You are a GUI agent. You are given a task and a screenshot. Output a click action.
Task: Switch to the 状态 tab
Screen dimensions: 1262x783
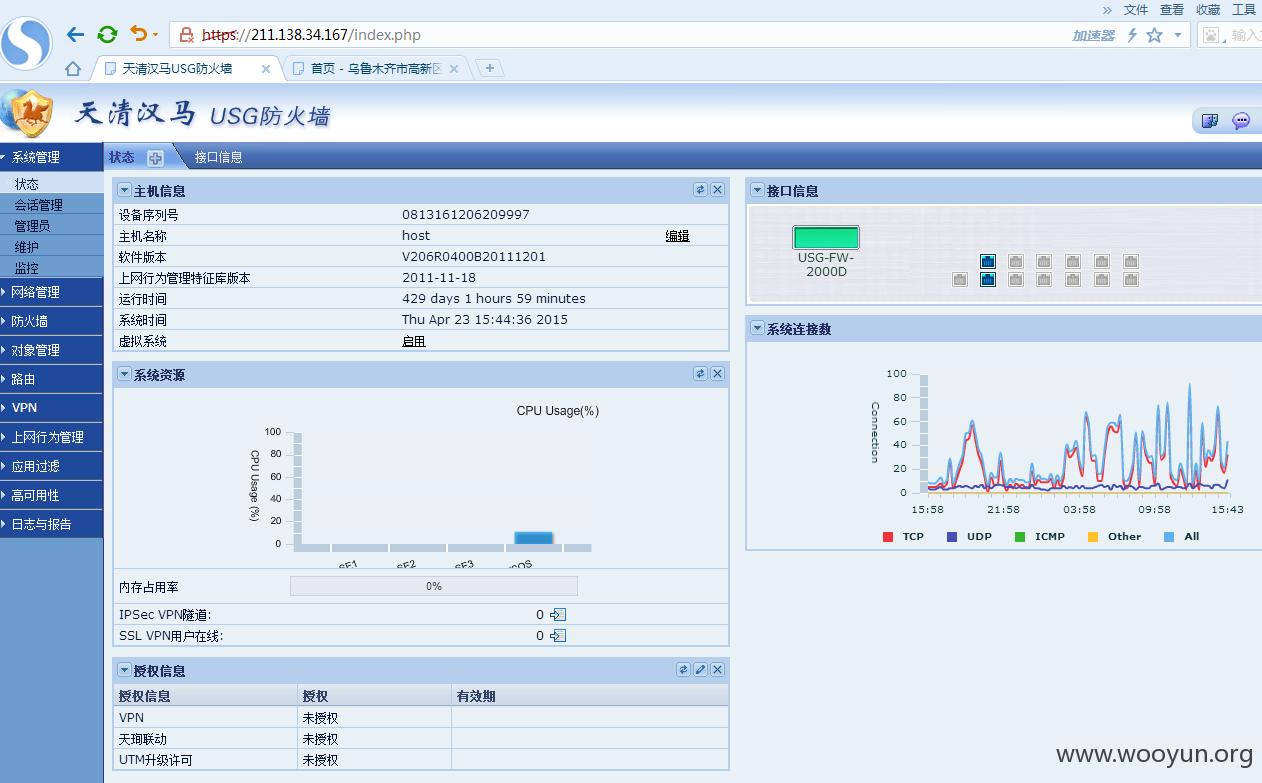point(121,157)
